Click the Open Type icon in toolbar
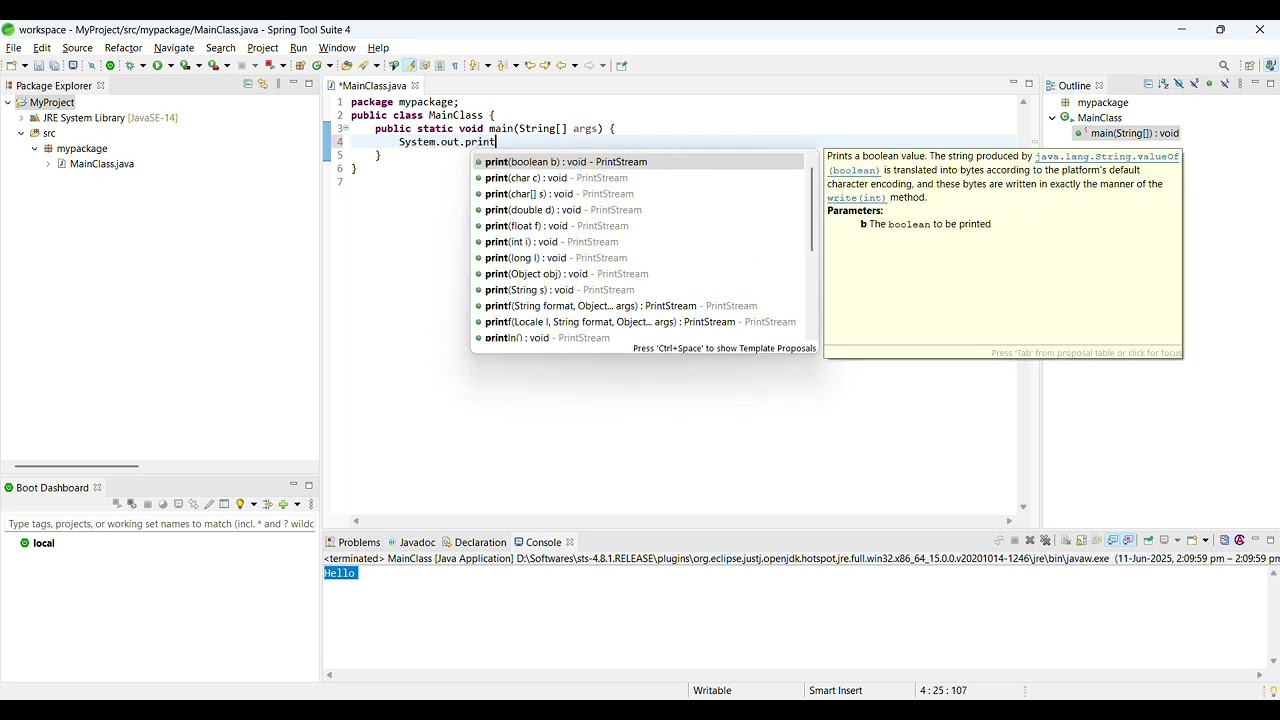The image size is (1280, 720). [347, 66]
